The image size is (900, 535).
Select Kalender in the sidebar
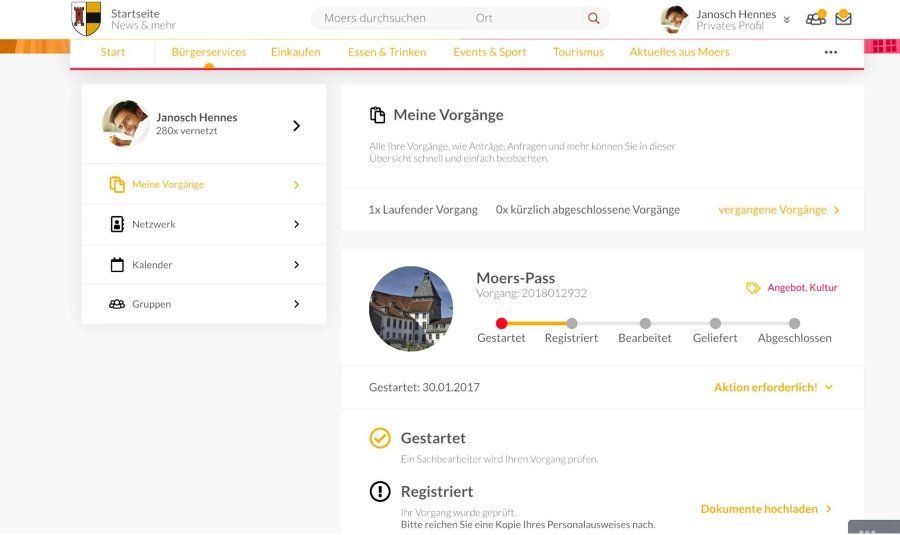click(x=204, y=265)
